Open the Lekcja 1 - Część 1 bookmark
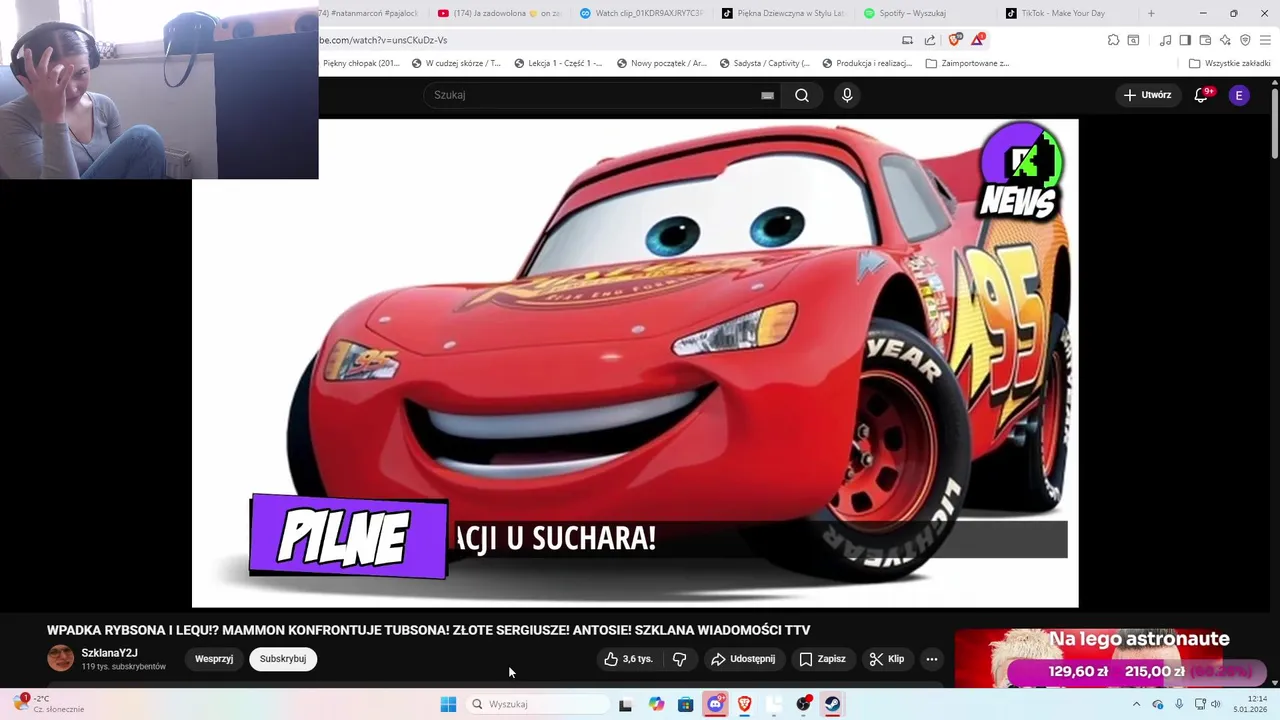This screenshot has width=1280, height=720. (558, 63)
